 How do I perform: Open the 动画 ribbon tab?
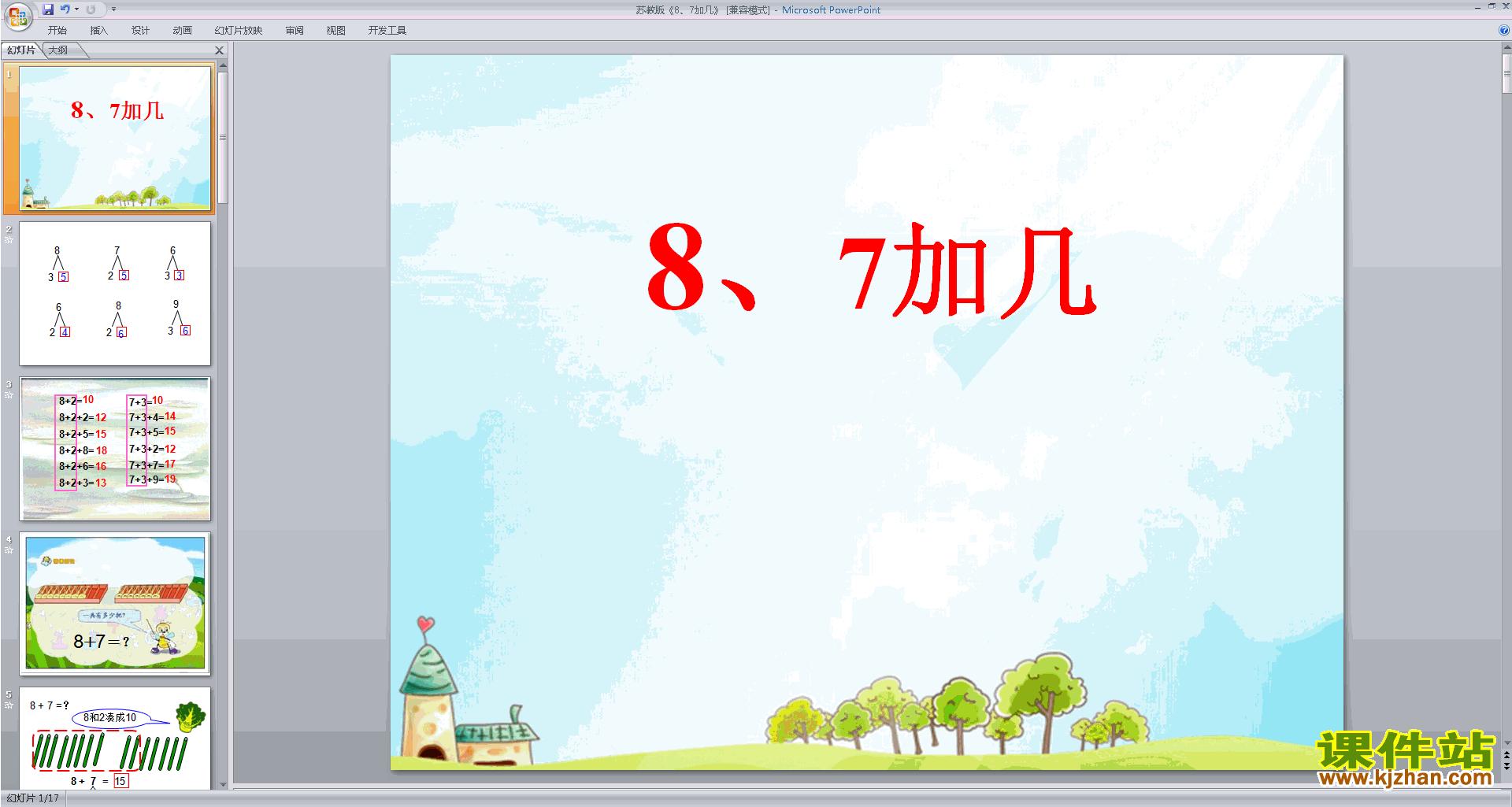[x=182, y=30]
